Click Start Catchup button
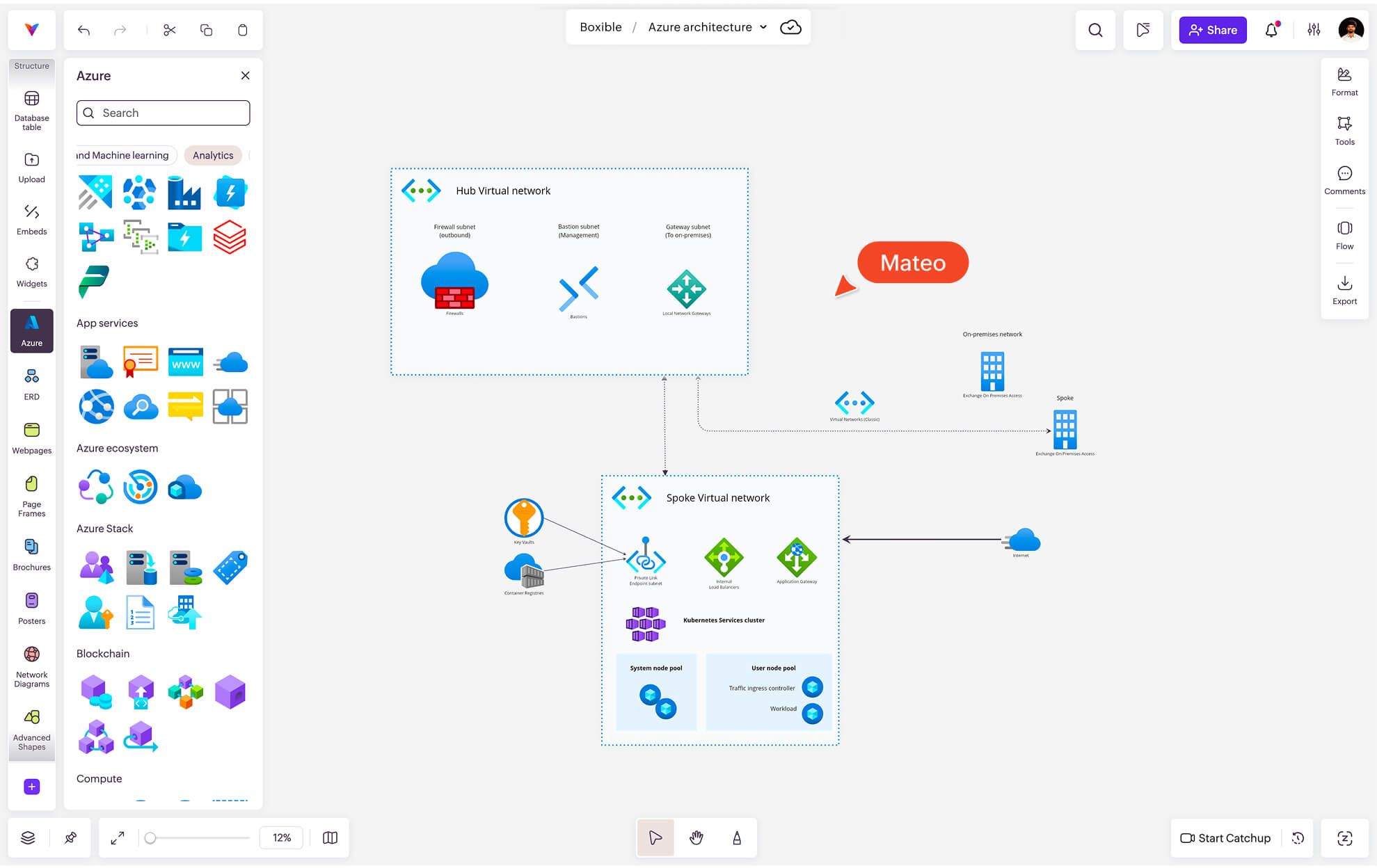This screenshot has height=868, width=1377. [x=1225, y=837]
